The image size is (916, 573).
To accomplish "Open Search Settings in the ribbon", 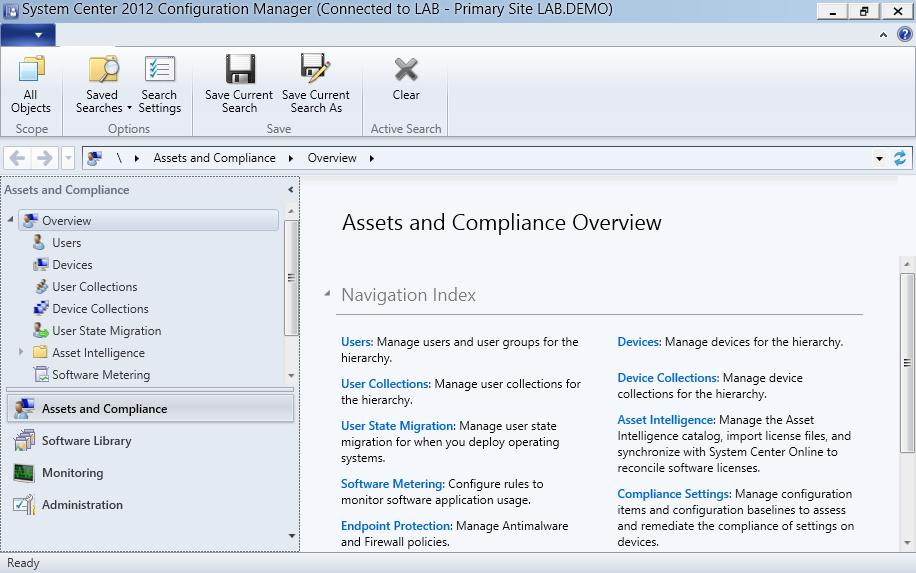I will tap(159, 71).
